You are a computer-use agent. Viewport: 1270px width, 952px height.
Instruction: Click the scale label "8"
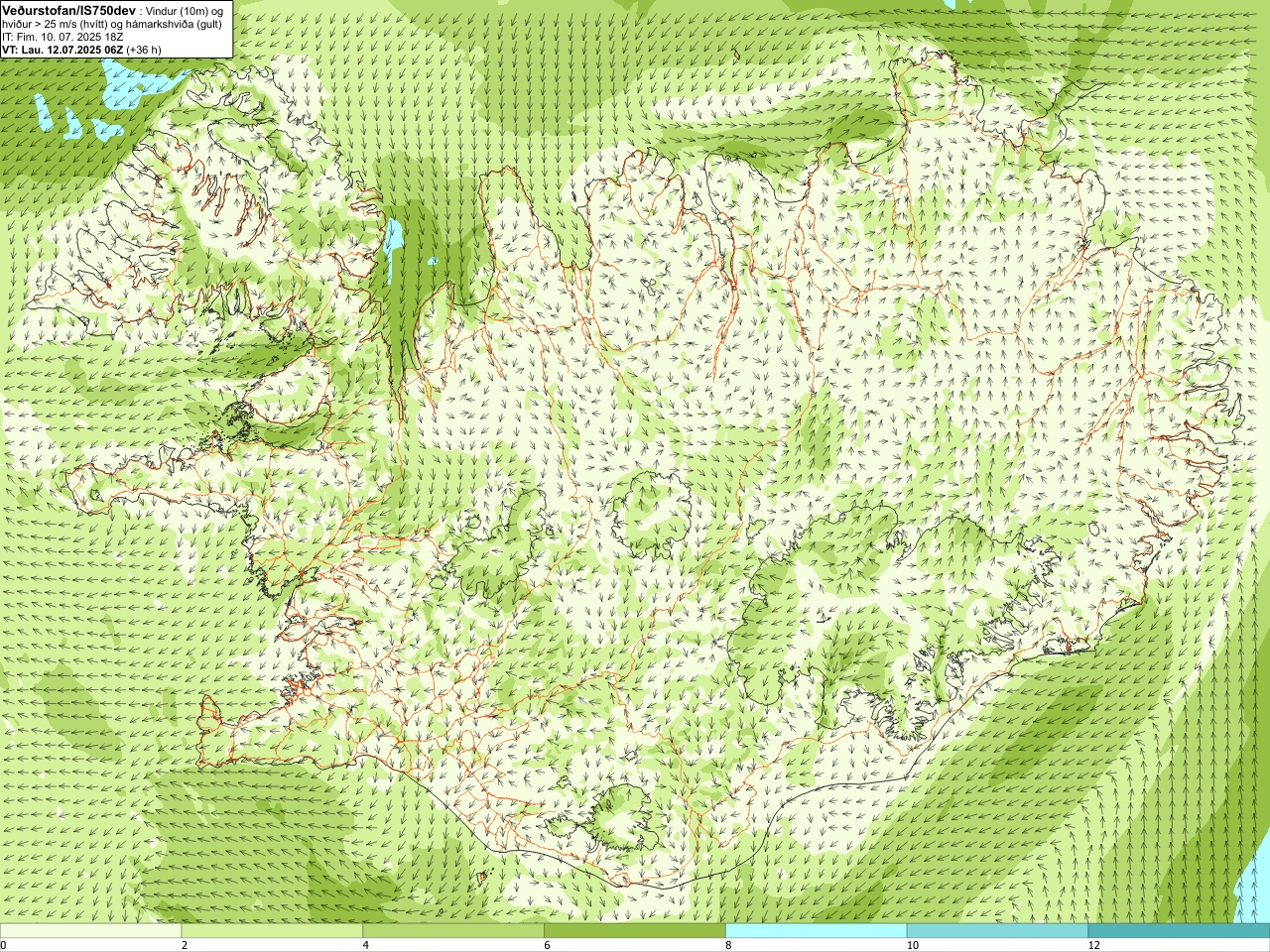click(729, 945)
